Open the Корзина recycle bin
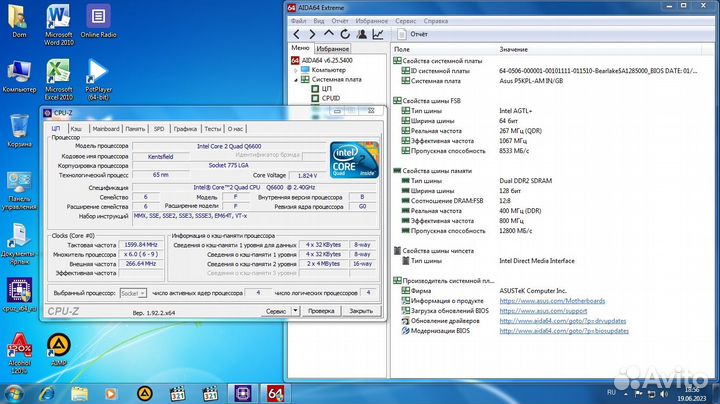 coord(19,131)
